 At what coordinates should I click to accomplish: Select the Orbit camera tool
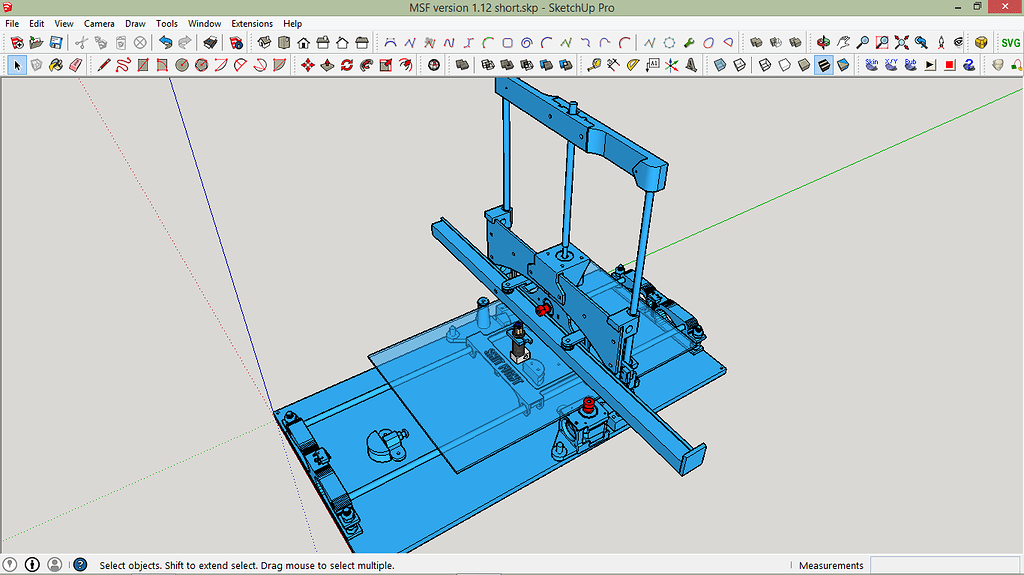pos(823,43)
